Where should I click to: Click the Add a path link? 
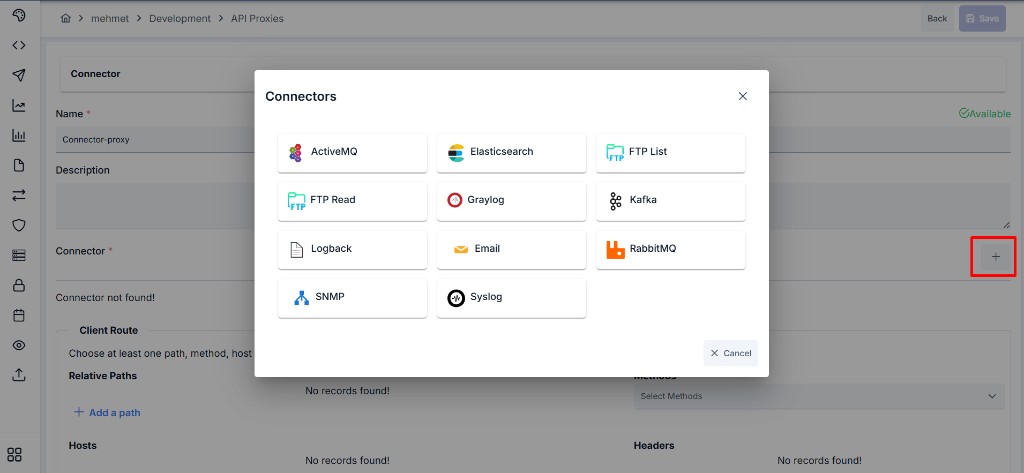click(107, 412)
